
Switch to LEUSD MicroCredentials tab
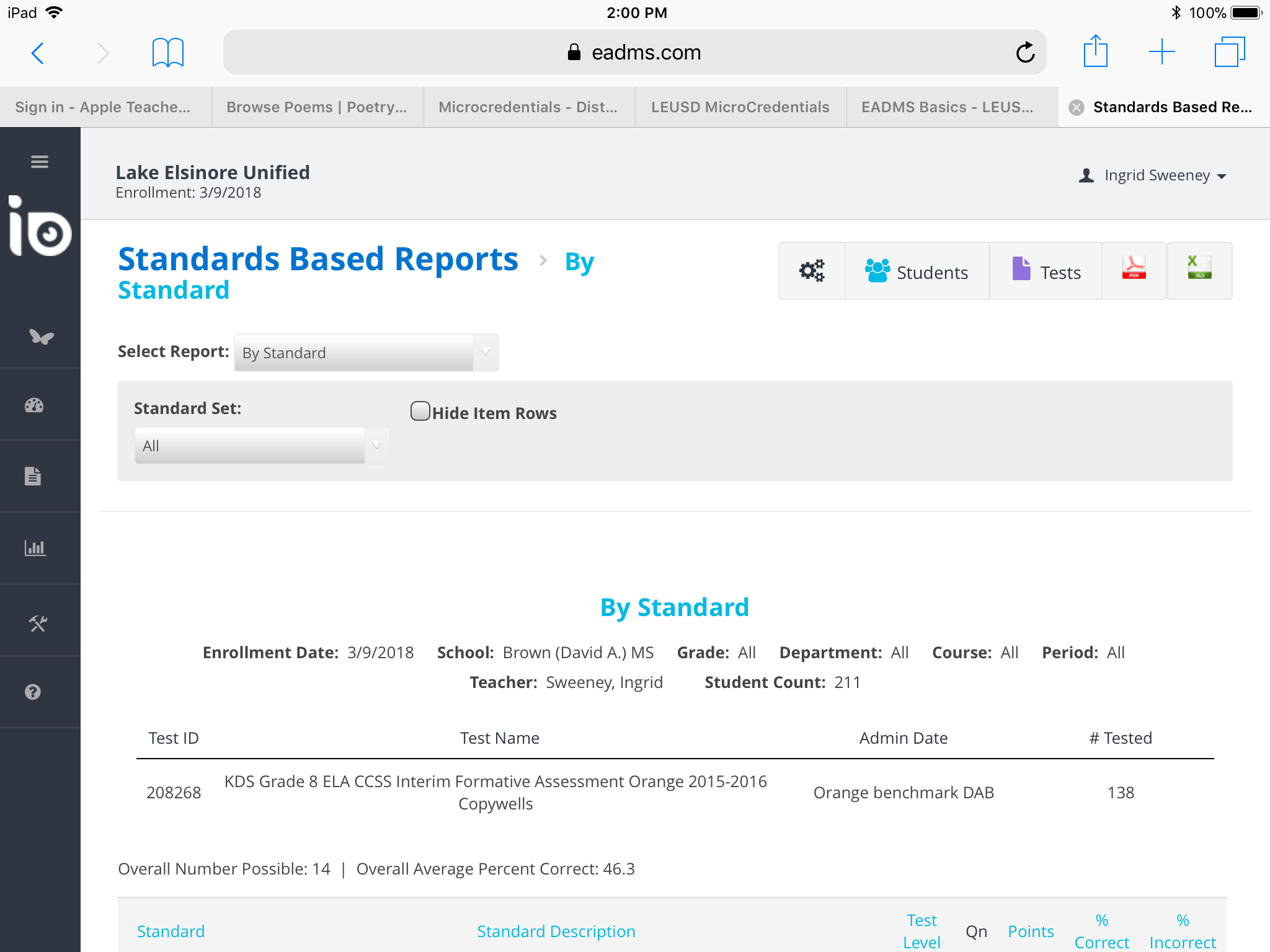[740, 107]
